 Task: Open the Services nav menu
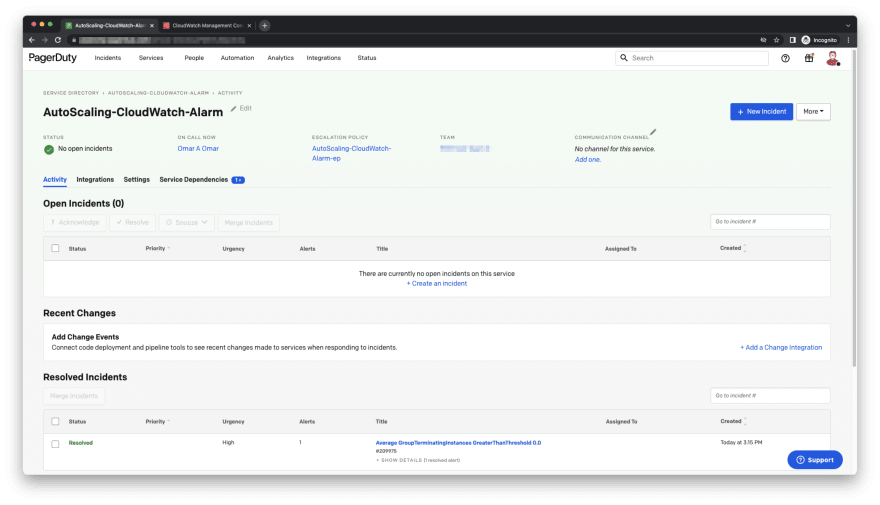[151, 58]
